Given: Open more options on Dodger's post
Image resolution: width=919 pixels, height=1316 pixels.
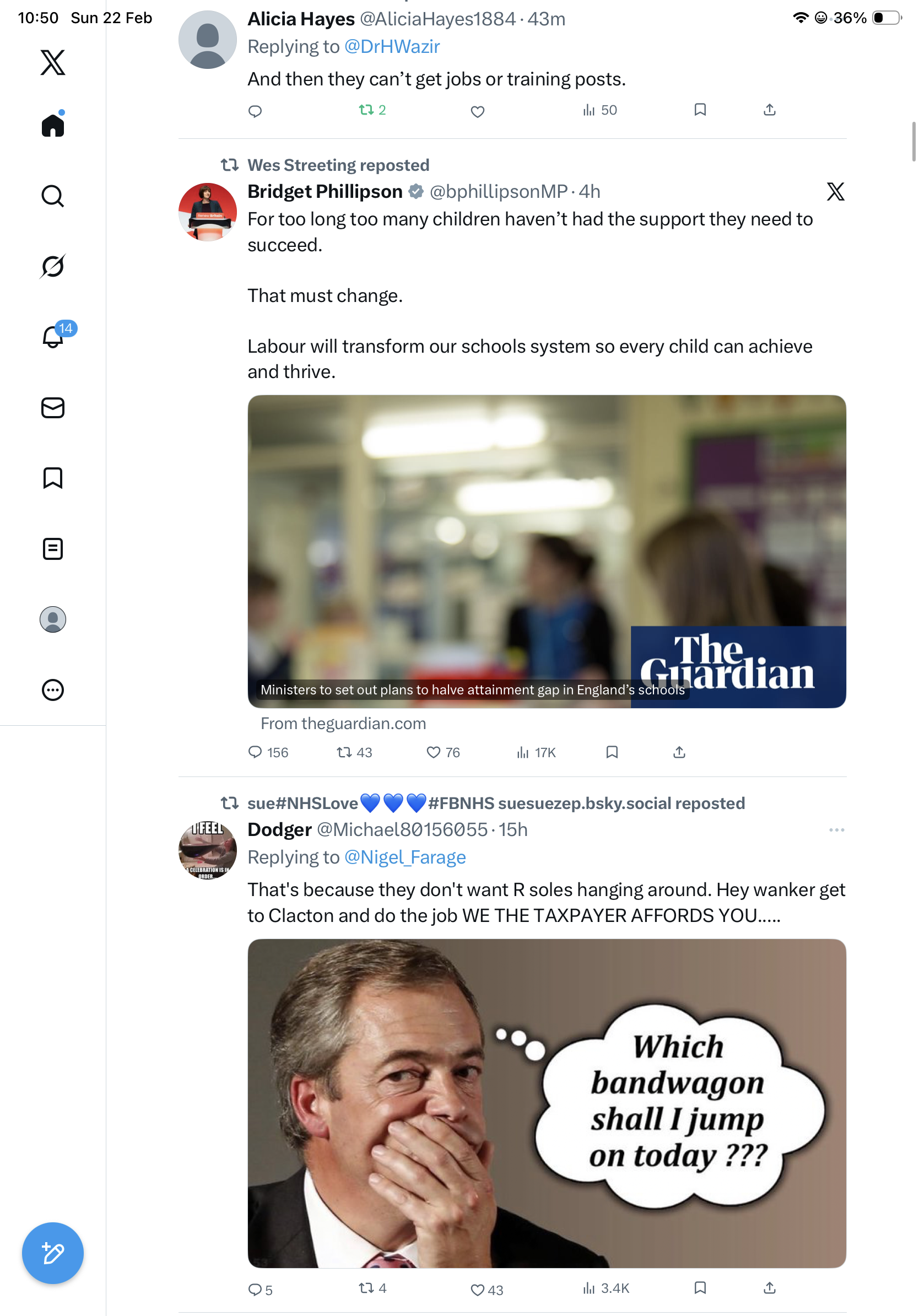Looking at the screenshot, I should 836,830.
